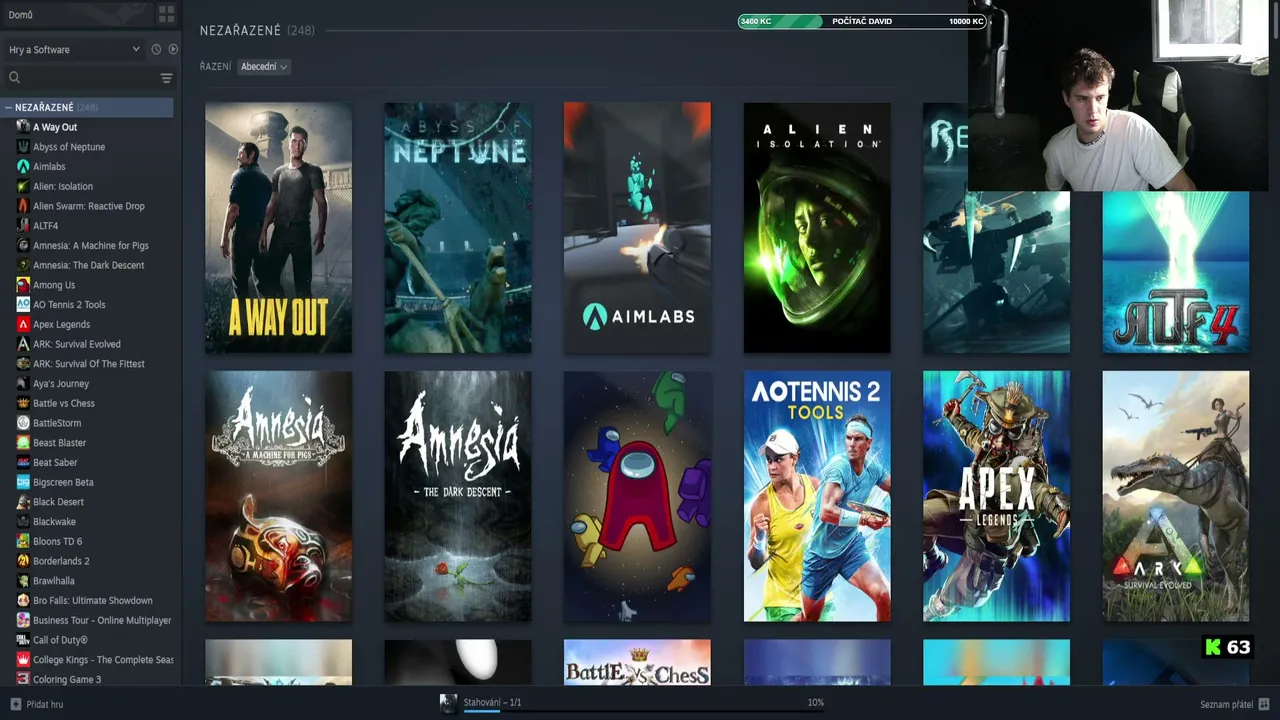Click the Battle vs Chess sidebar icon
The image size is (1280, 720).
23,403
